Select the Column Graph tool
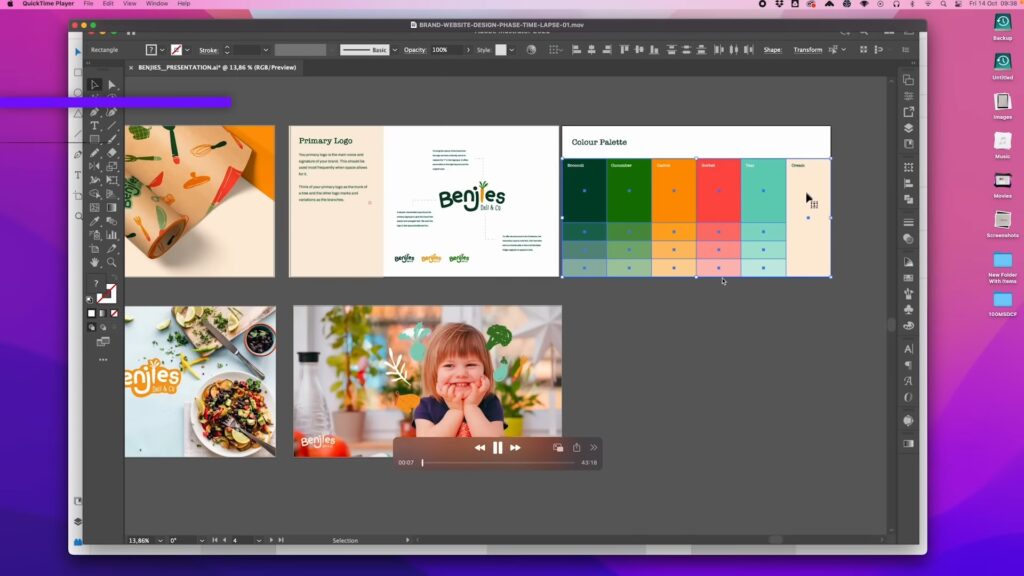The height and width of the screenshot is (576, 1024). [x=112, y=235]
